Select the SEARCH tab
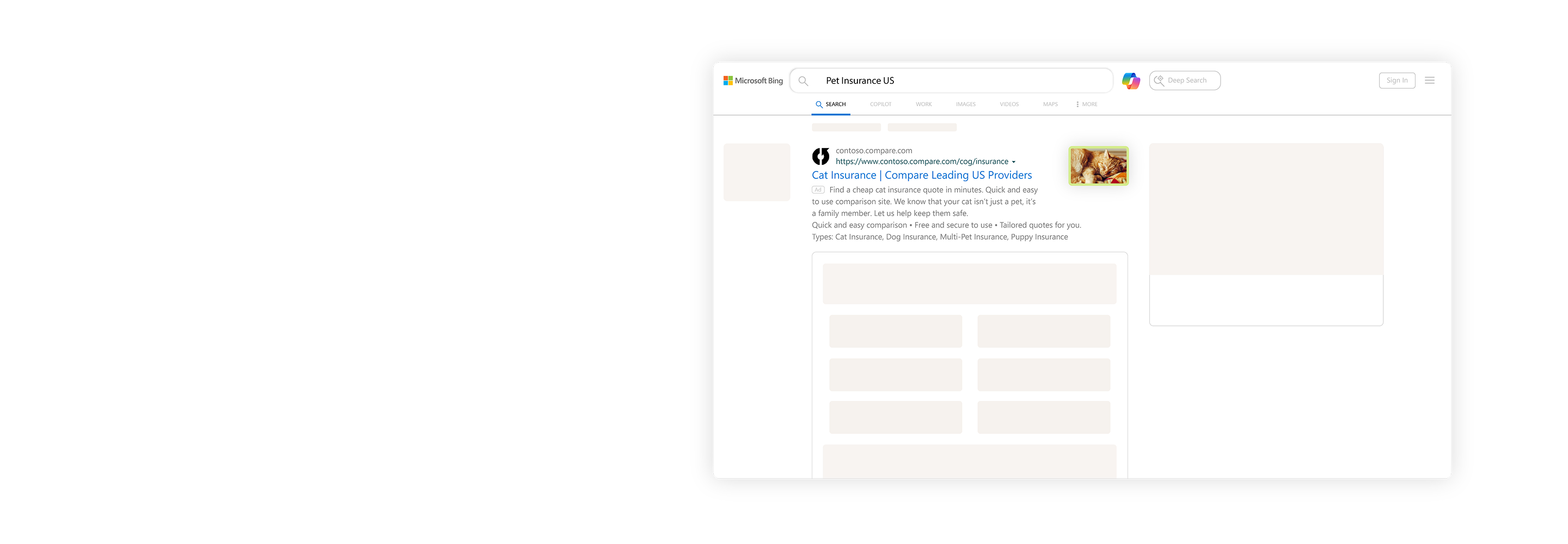 point(831,104)
